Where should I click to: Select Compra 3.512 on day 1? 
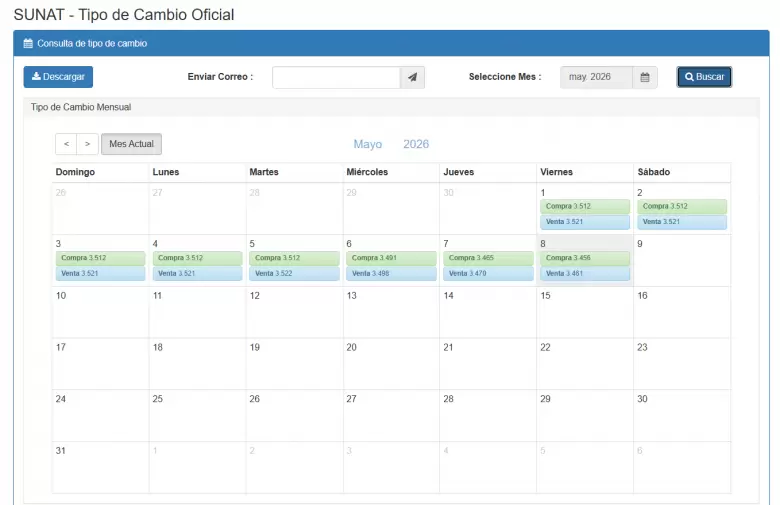coord(585,206)
